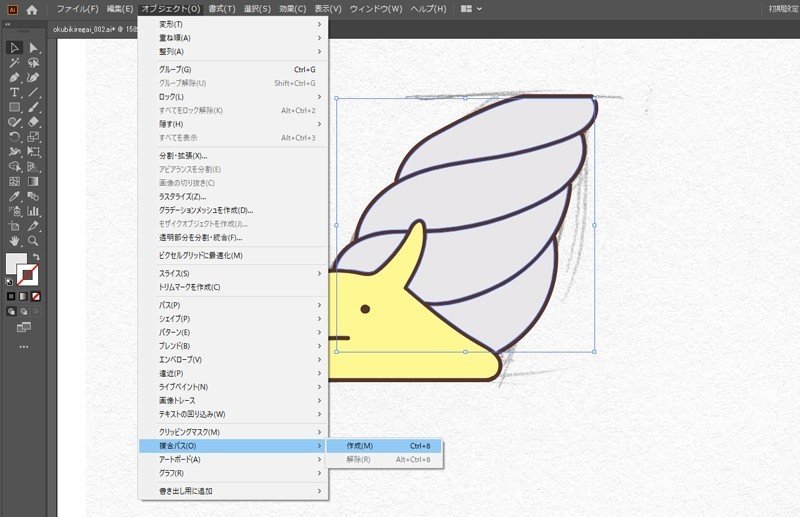The image size is (800, 517).
Task: Open the 書式(T) menu
Action: [x=222, y=9]
